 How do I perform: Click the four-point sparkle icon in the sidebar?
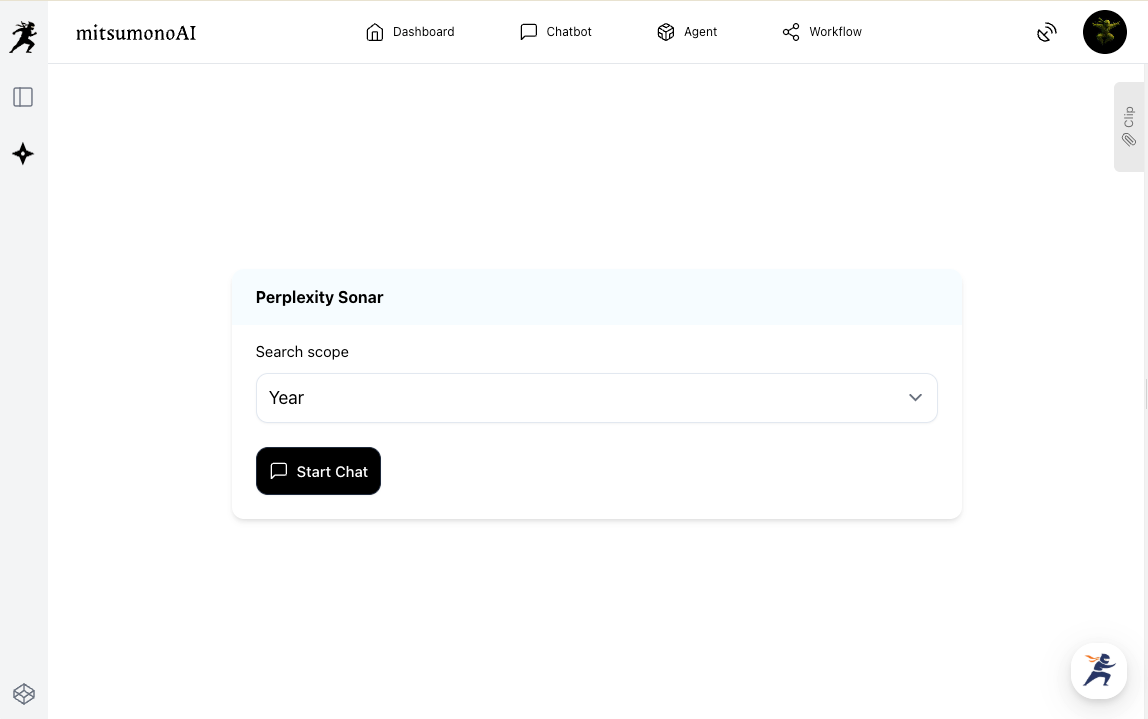(x=23, y=153)
